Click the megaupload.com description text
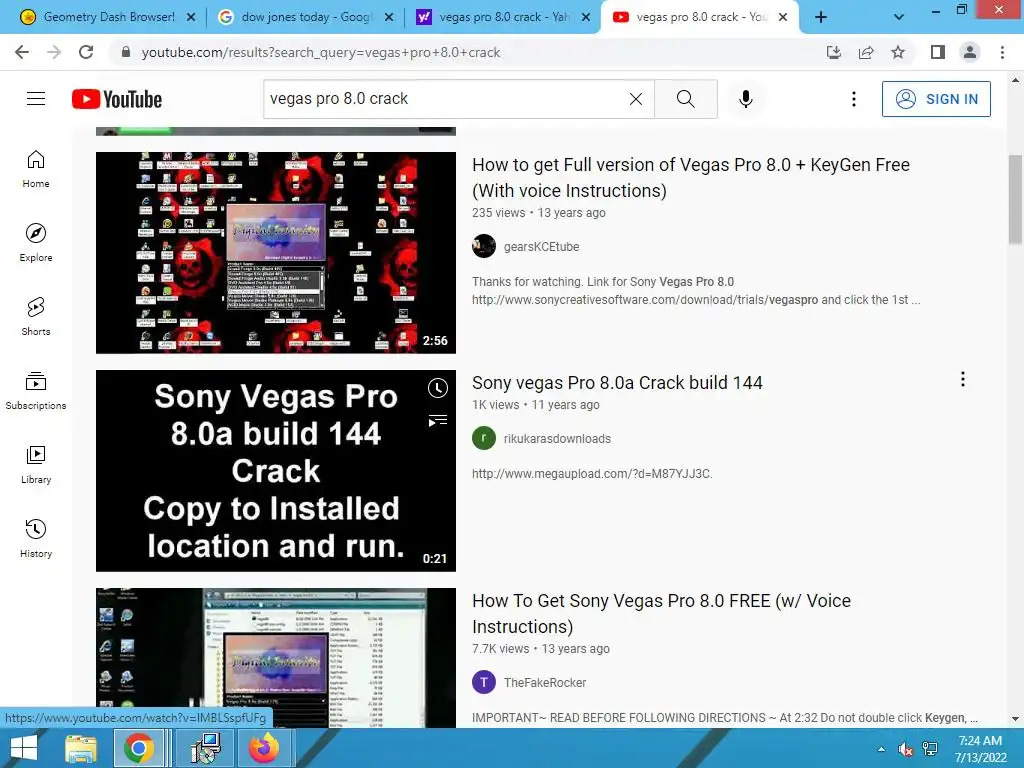 592,474
